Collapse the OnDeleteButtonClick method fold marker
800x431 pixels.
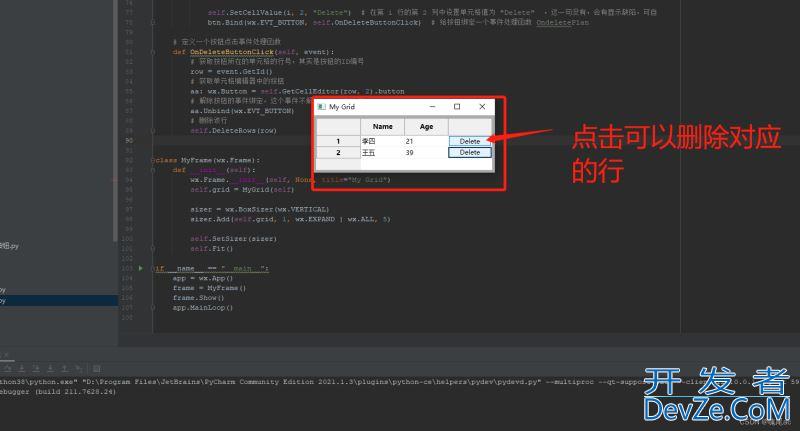(x=153, y=52)
